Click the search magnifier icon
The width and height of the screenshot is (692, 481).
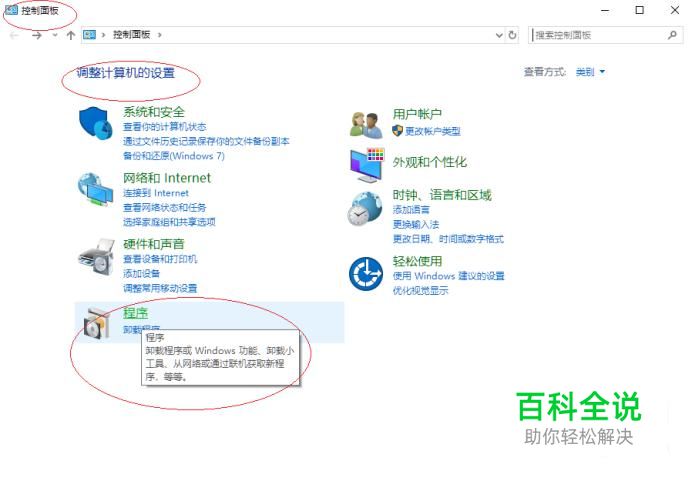[x=672, y=35]
